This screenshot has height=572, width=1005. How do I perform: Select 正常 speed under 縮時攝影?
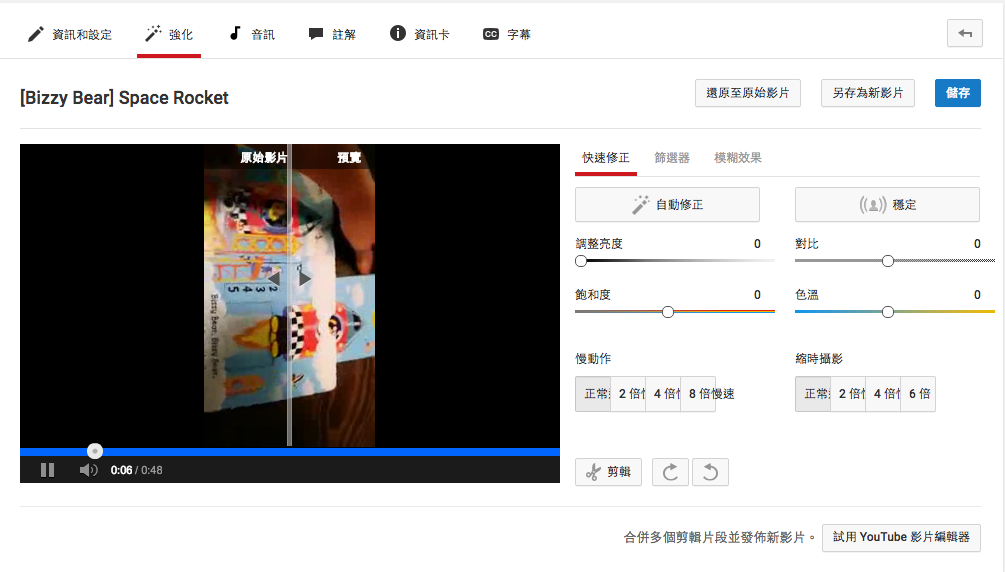pyautogui.click(x=813, y=394)
